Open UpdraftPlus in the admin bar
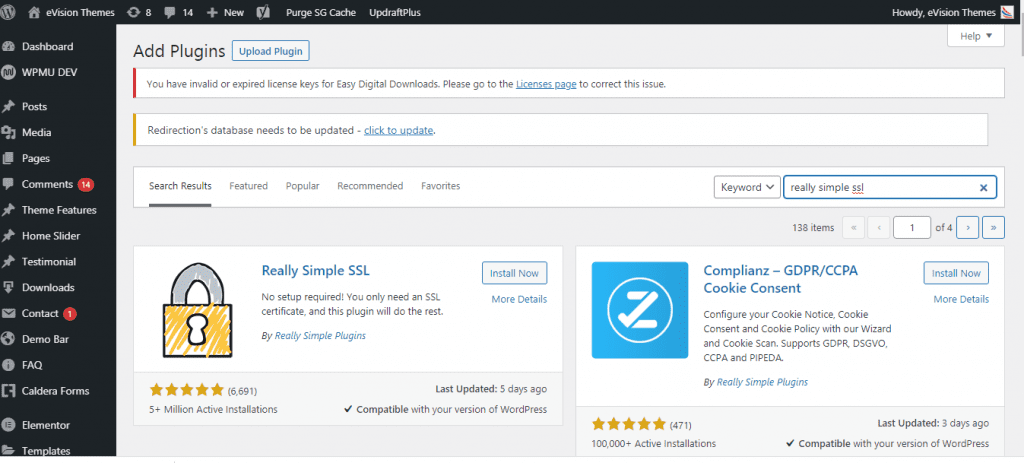 pos(394,12)
